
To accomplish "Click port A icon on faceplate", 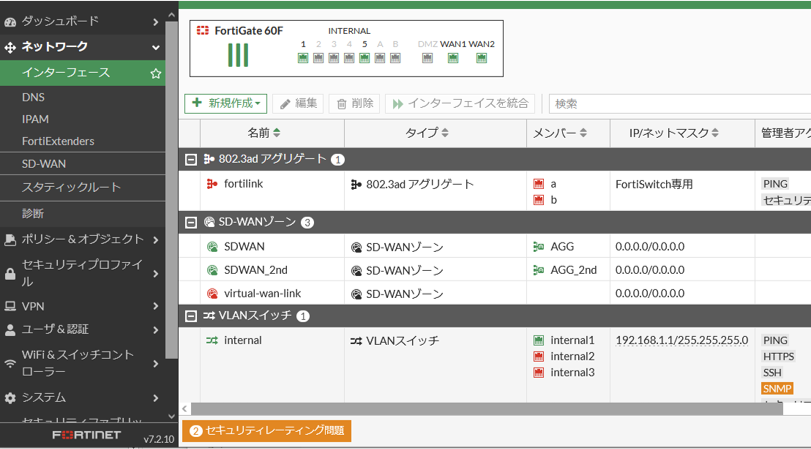I will coord(380,58).
